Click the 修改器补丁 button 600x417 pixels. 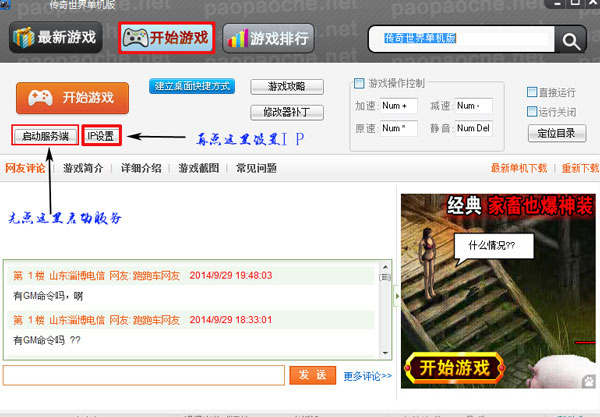(286, 111)
